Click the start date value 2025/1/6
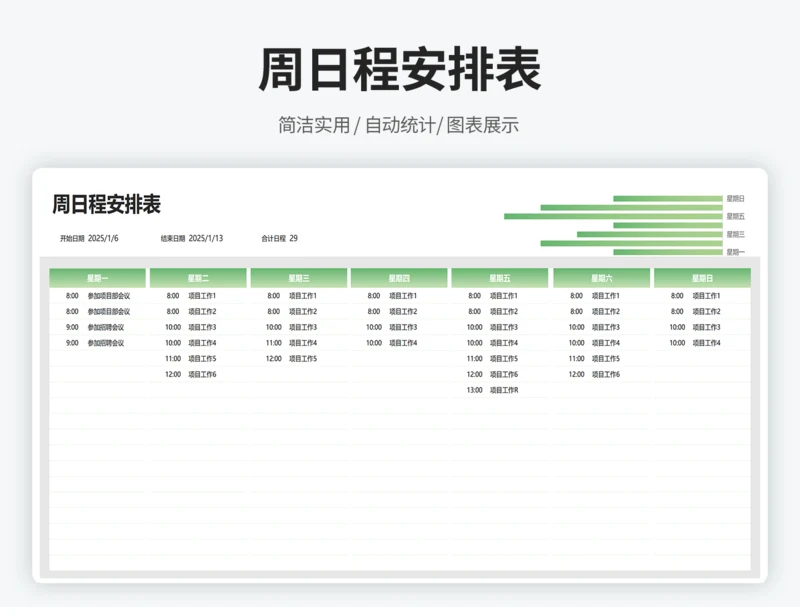The width and height of the screenshot is (800, 616). (x=103, y=238)
